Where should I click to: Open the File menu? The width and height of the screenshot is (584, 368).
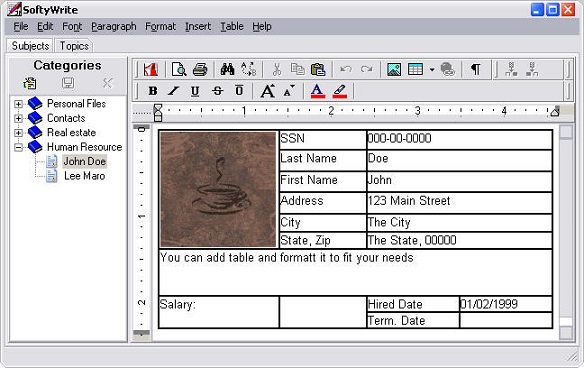[21, 26]
